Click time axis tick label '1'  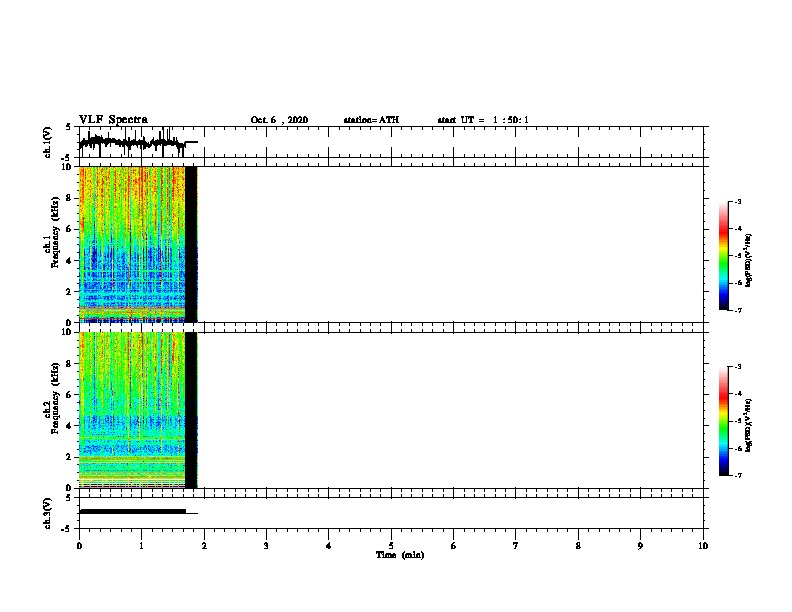point(141,545)
